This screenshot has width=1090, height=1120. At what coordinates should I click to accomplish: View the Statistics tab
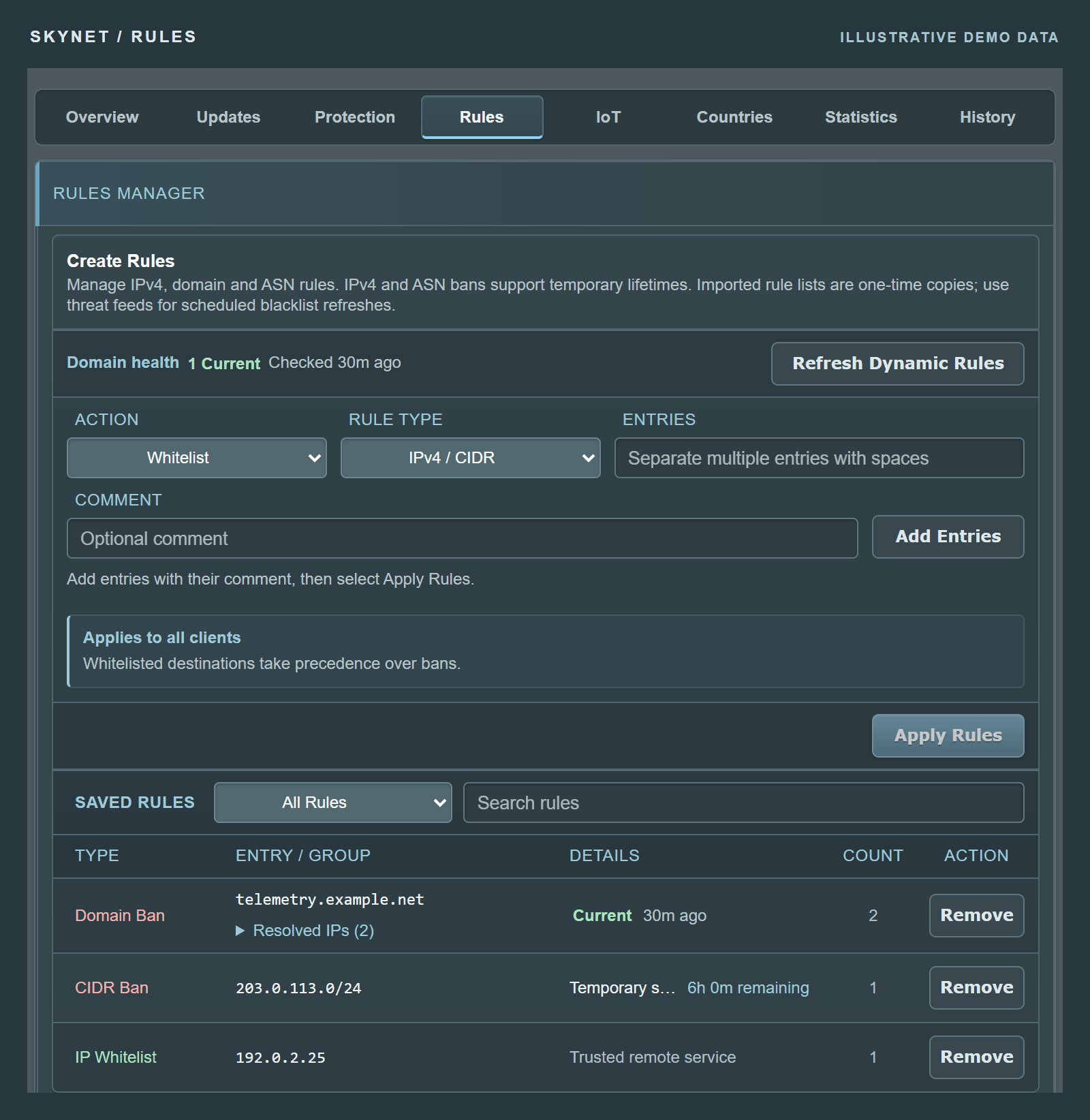pyautogui.click(x=861, y=117)
